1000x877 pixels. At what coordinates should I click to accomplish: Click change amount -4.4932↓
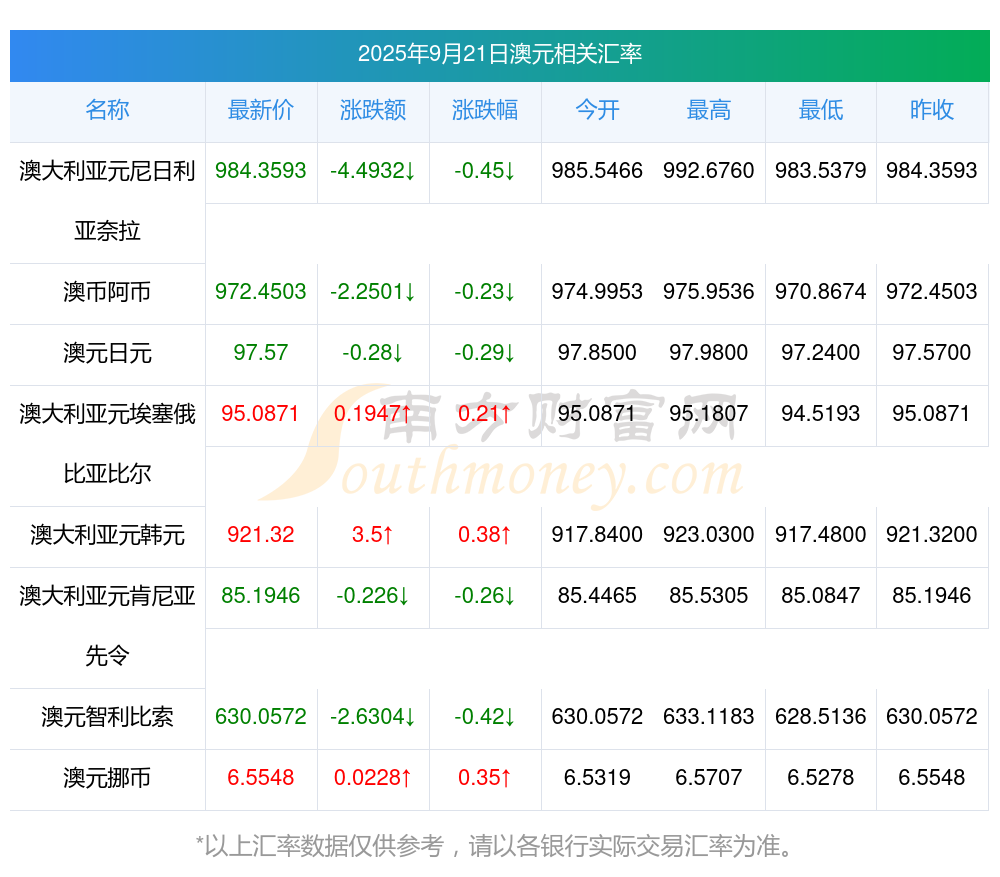pos(373,171)
